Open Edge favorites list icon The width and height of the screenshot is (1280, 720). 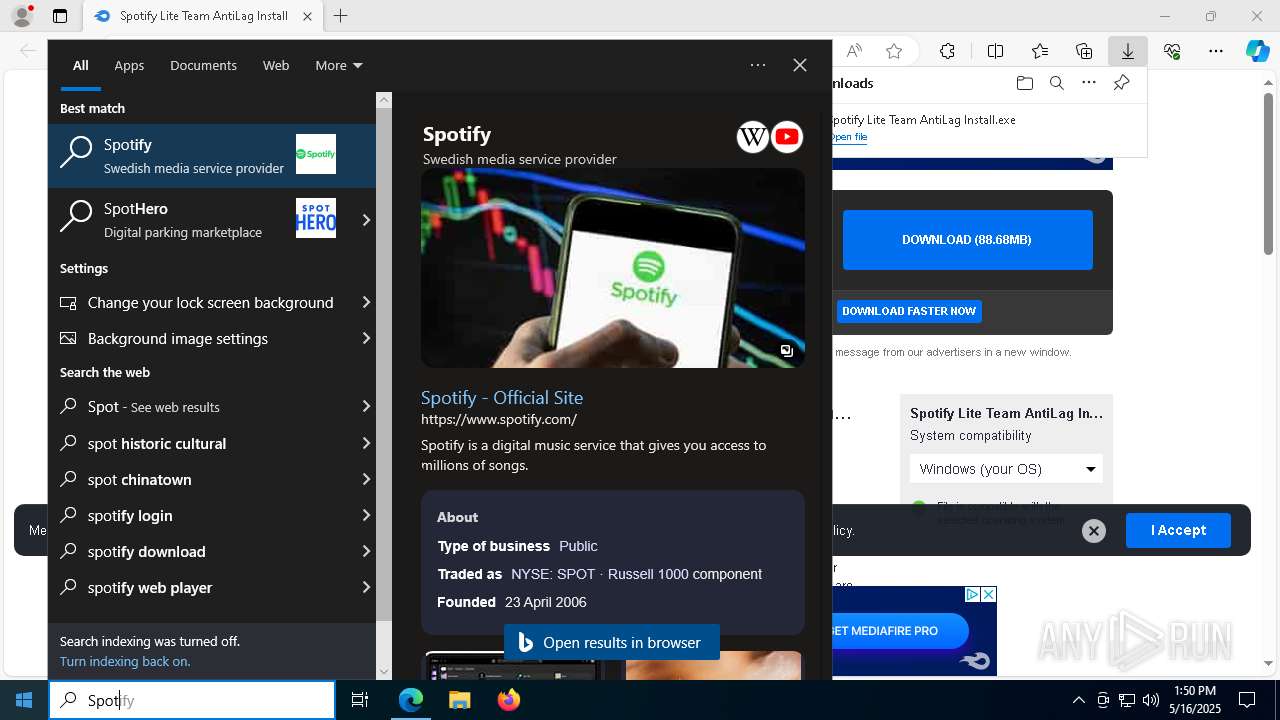pyautogui.click(x=1040, y=51)
